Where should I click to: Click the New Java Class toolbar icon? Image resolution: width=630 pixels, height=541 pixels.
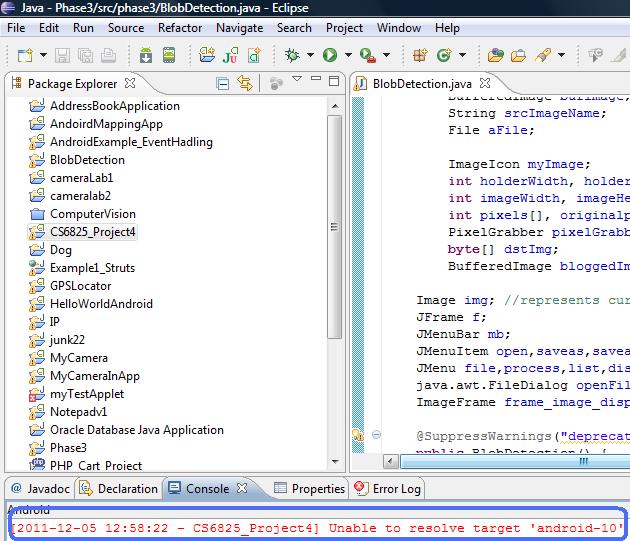coord(441,55)
